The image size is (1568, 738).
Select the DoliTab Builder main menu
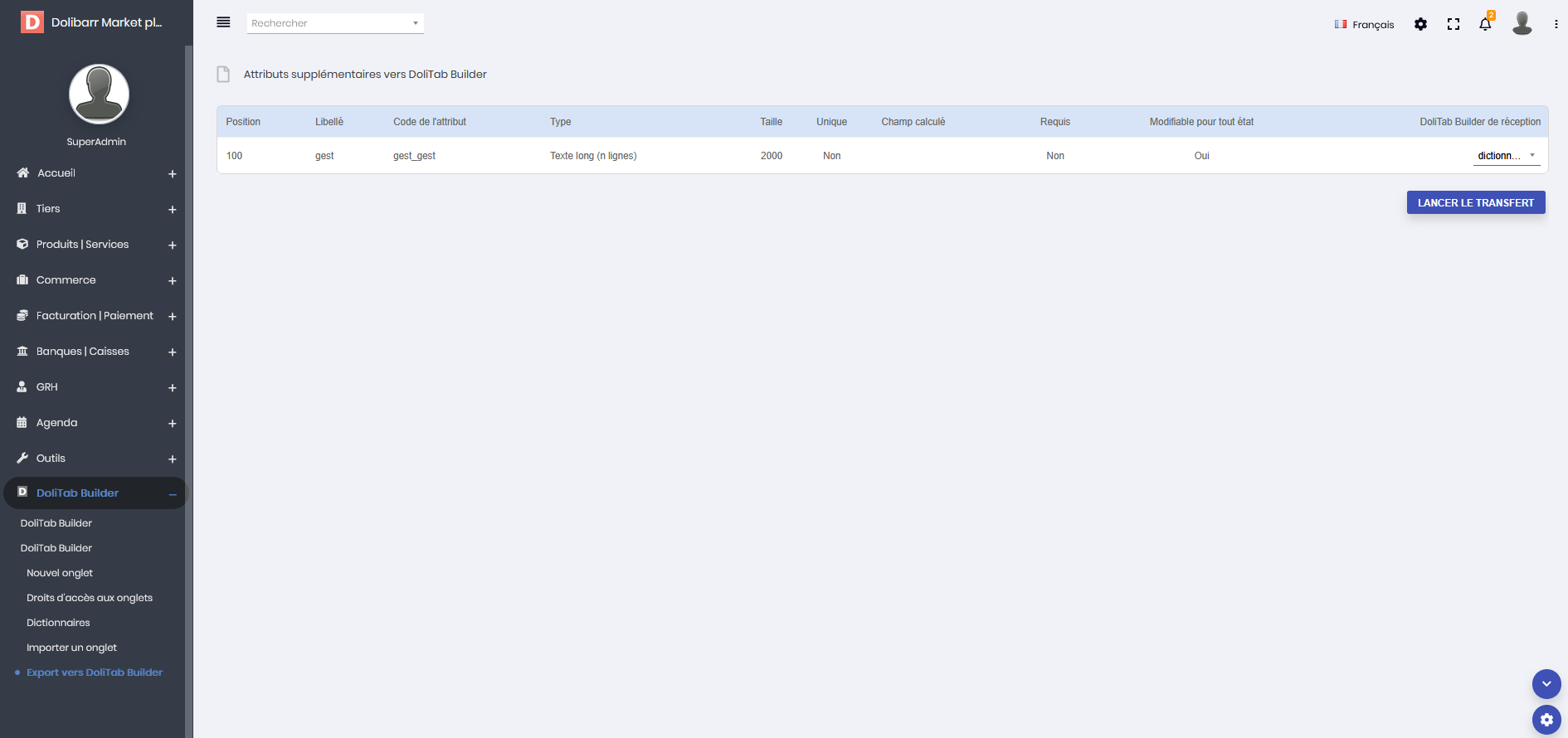(78, 493)
